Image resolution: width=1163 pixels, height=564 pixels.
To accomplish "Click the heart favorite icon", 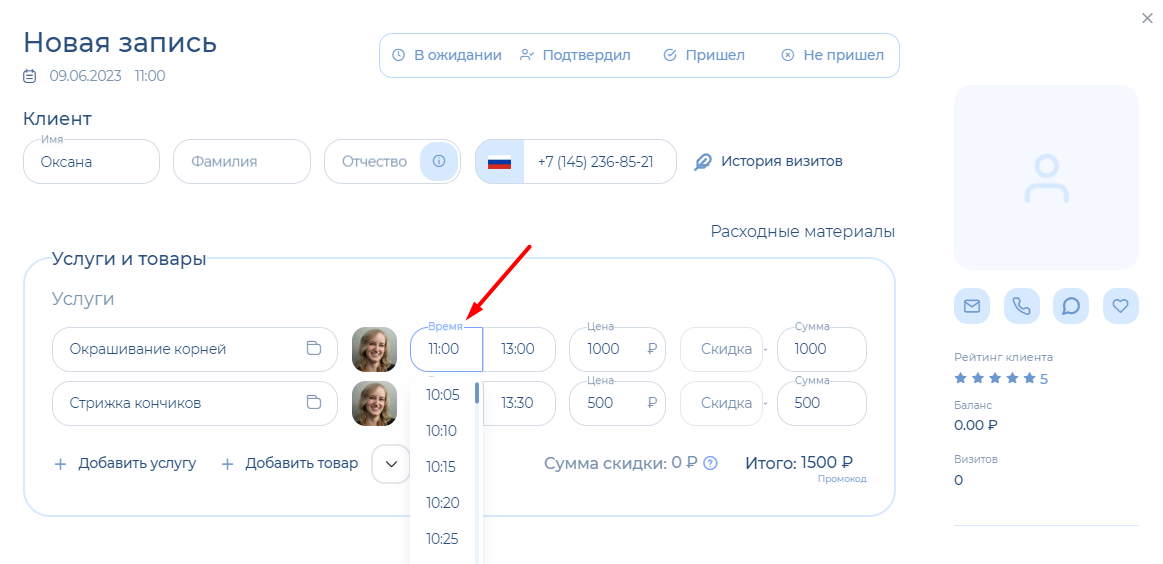I will pos(1120,306).
